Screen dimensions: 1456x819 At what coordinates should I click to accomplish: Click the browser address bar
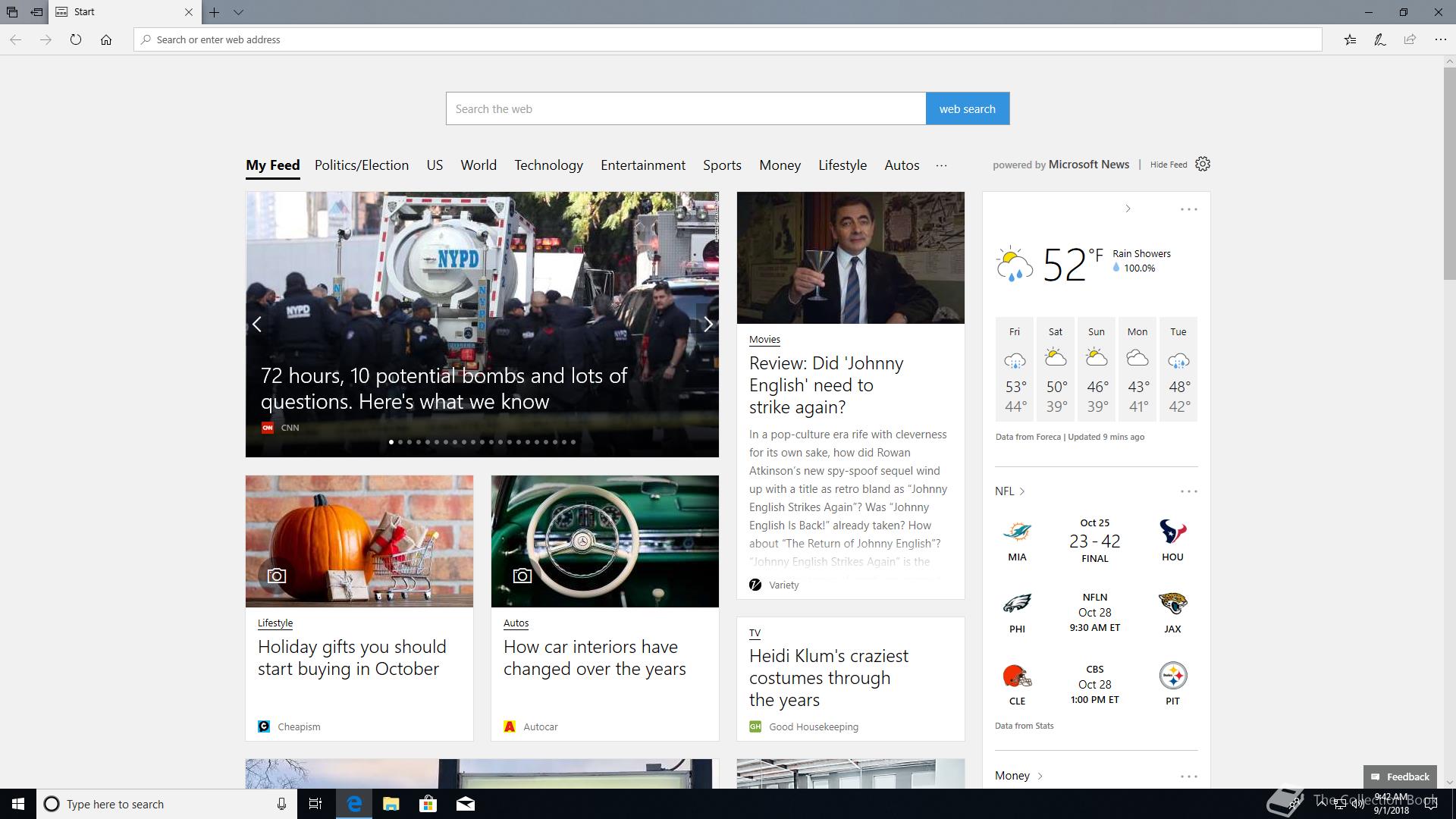(728, 39)
